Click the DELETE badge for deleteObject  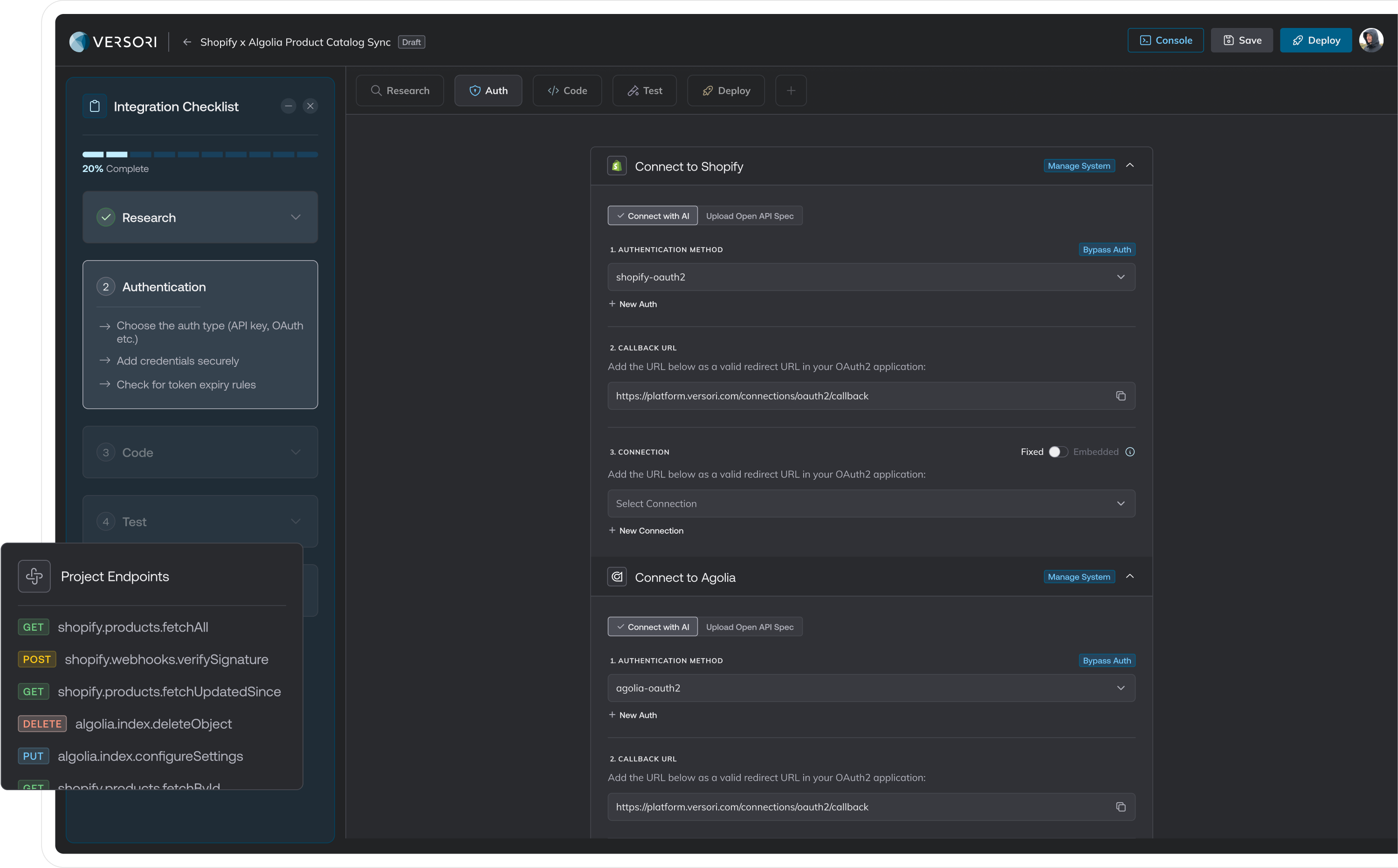coord(42,723)
